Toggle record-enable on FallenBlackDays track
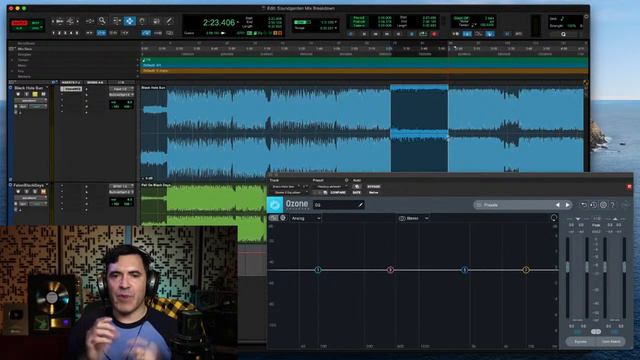 click(x=18, y=191)
